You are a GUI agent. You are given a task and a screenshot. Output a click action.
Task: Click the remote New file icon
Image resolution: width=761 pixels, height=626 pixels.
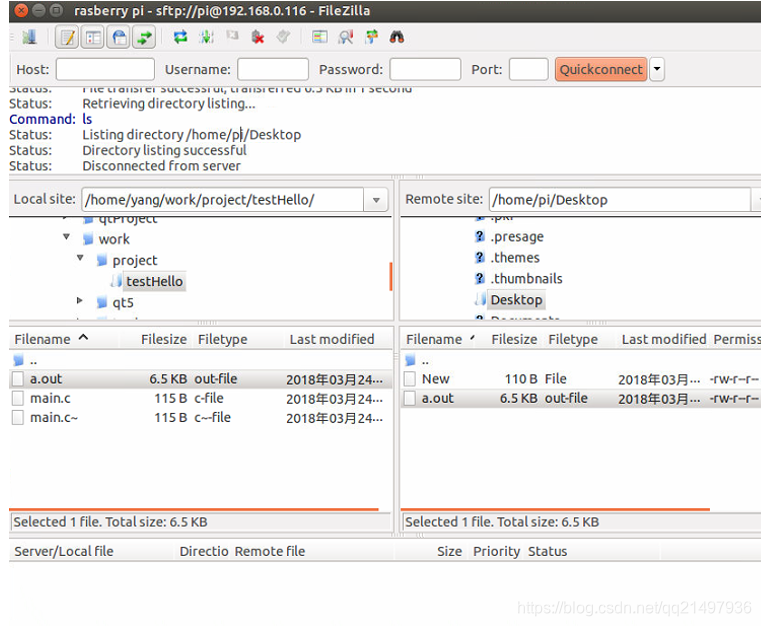[x=410, y=379]
